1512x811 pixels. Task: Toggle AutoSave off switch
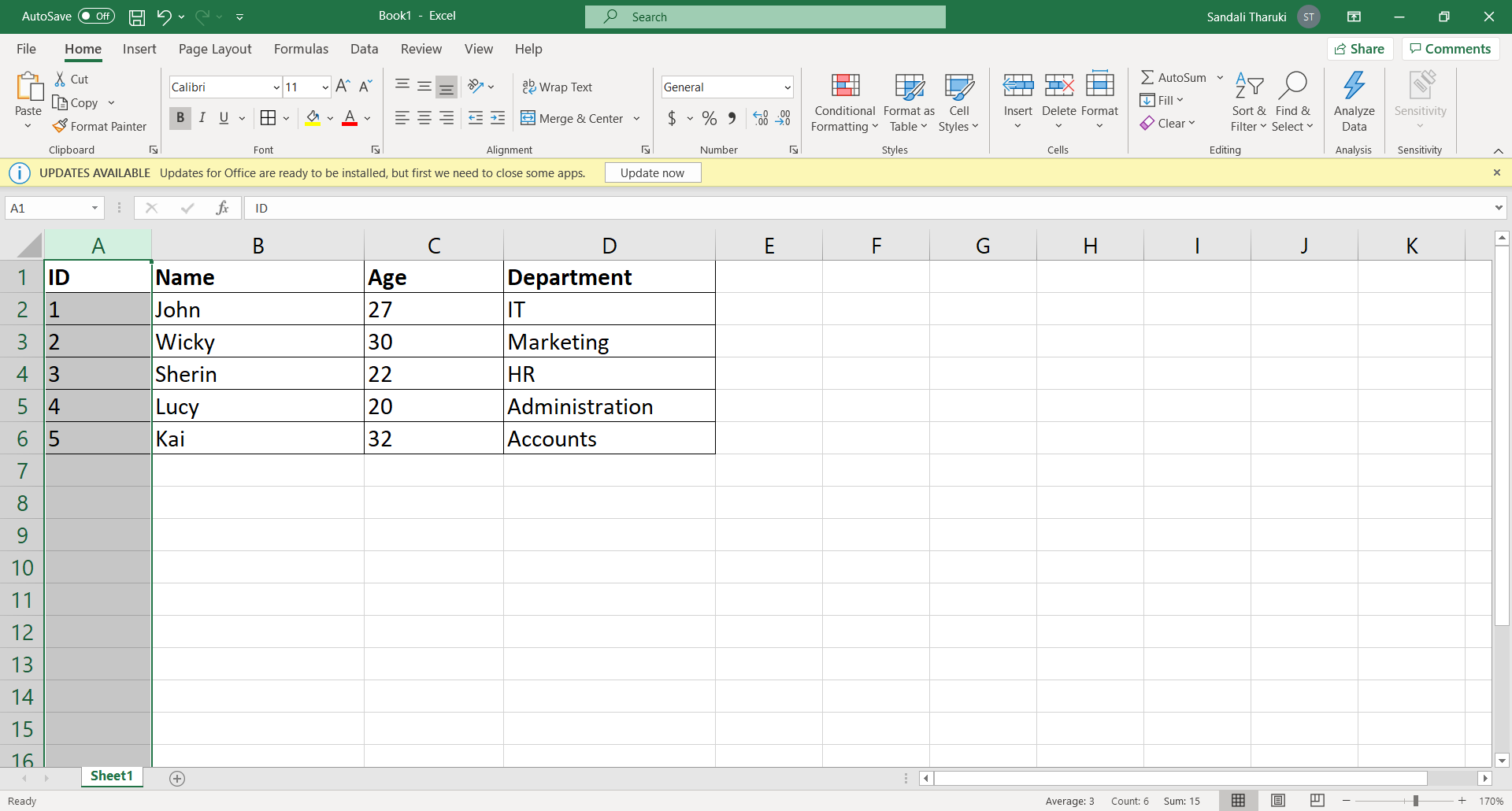point(94,16)
